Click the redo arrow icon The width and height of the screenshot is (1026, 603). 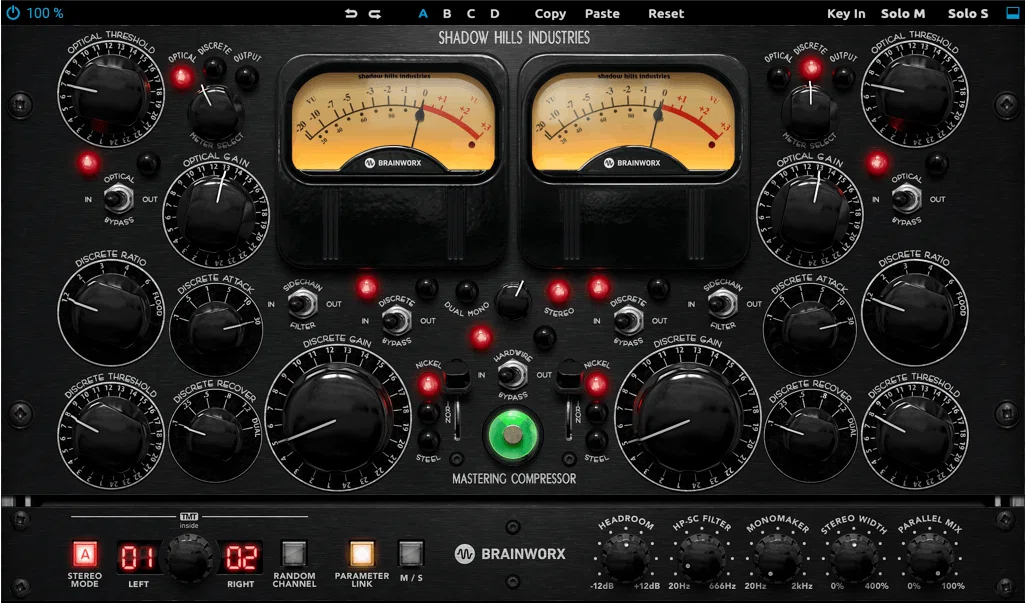[375, 13]
